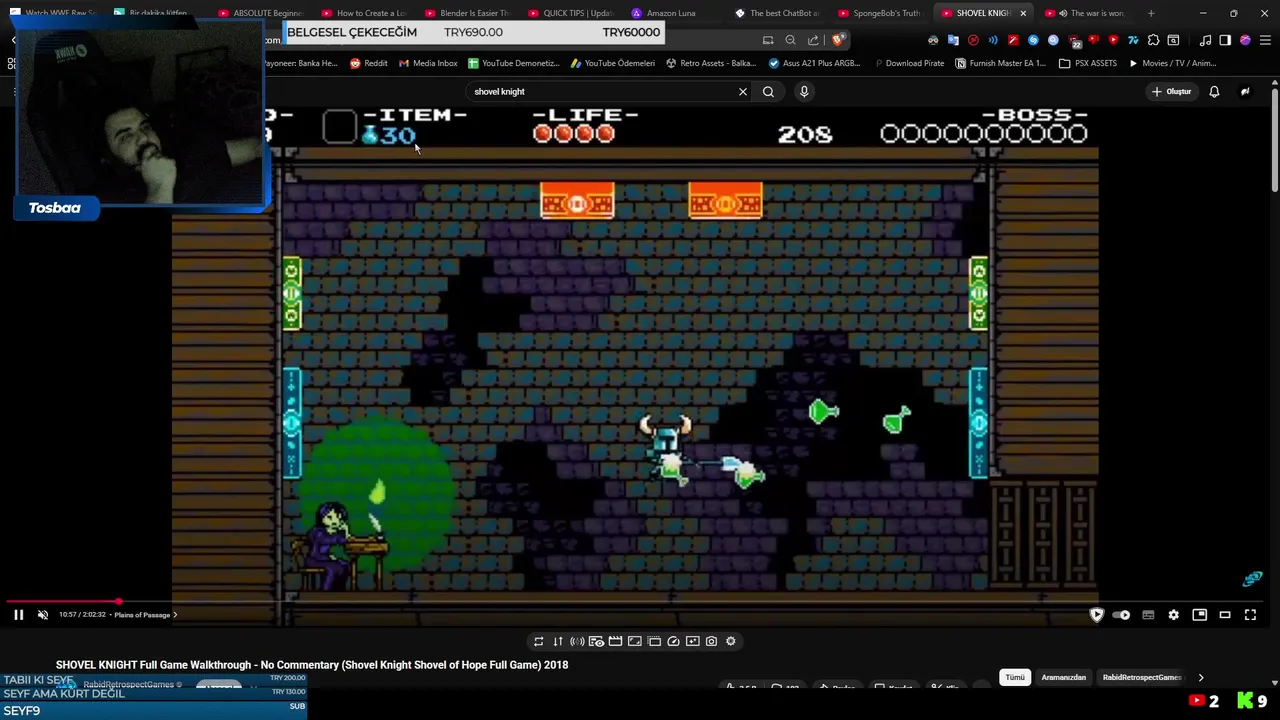The height and width of the screenshot is (720, 1280).
Task: Toggle the browser sidebar panel icon
Action: click(x=1225, y=40)
